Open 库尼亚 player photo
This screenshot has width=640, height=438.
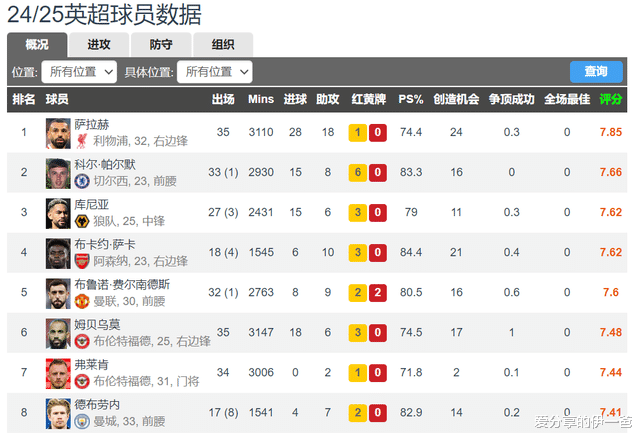pos(58,213)
